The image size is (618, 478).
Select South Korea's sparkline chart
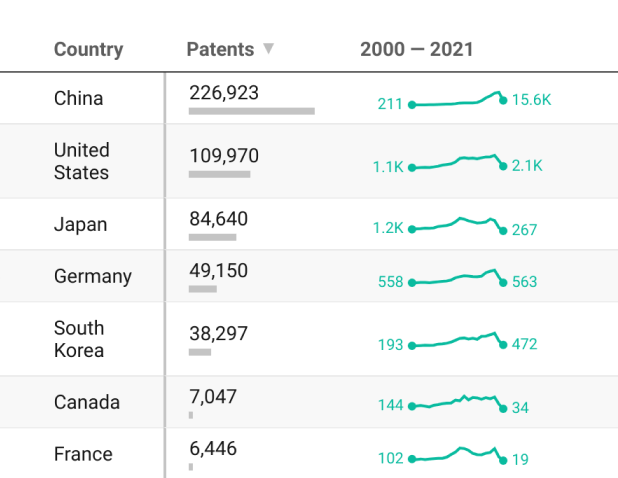[x=457, y=340]
